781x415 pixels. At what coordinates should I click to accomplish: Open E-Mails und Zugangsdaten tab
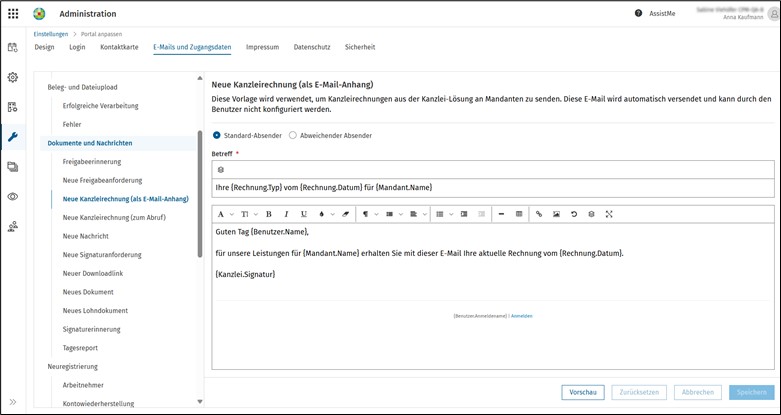[x=192, y=47]
